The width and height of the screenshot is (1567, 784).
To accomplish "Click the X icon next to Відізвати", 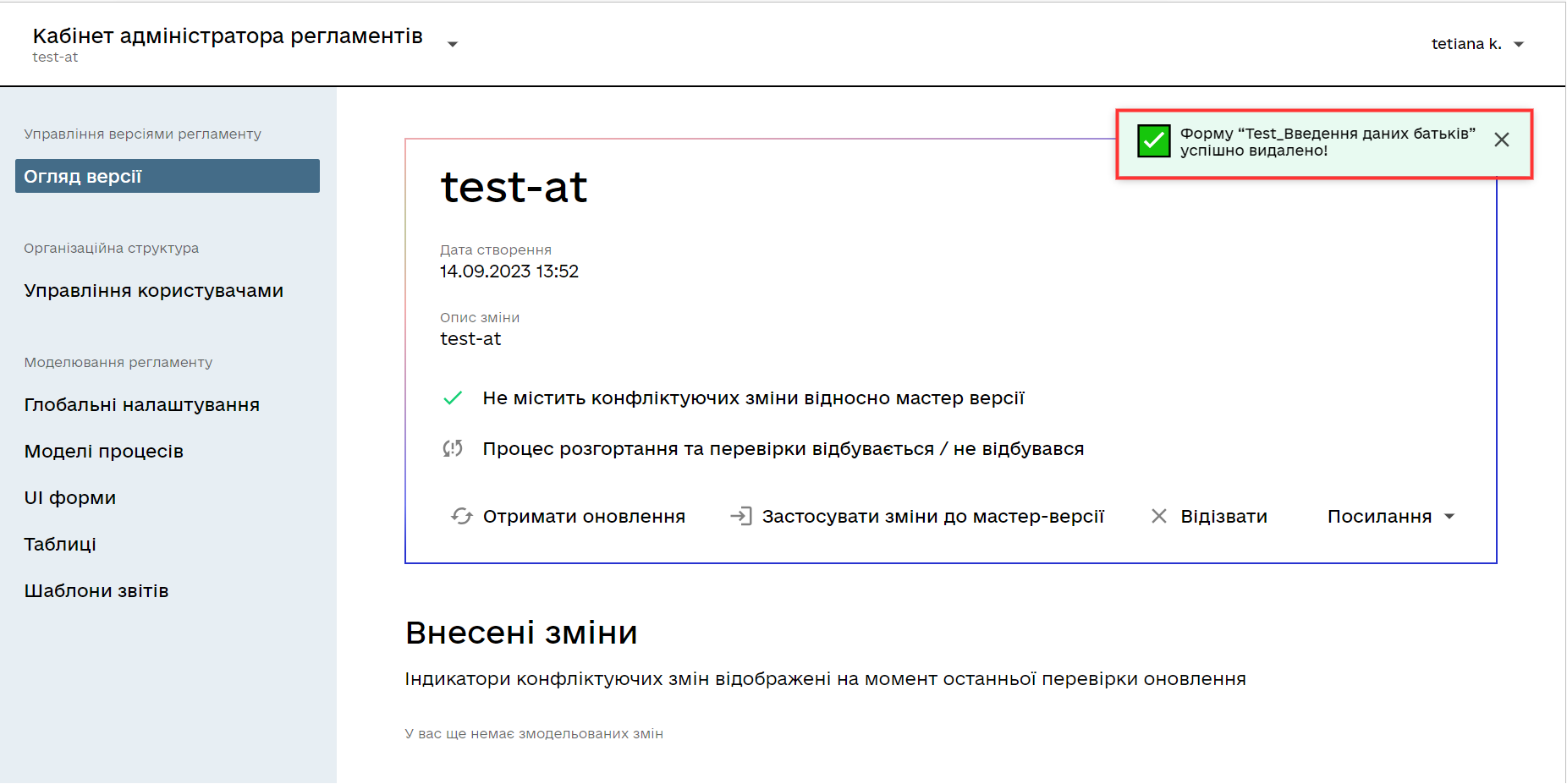I will 1158,516.
